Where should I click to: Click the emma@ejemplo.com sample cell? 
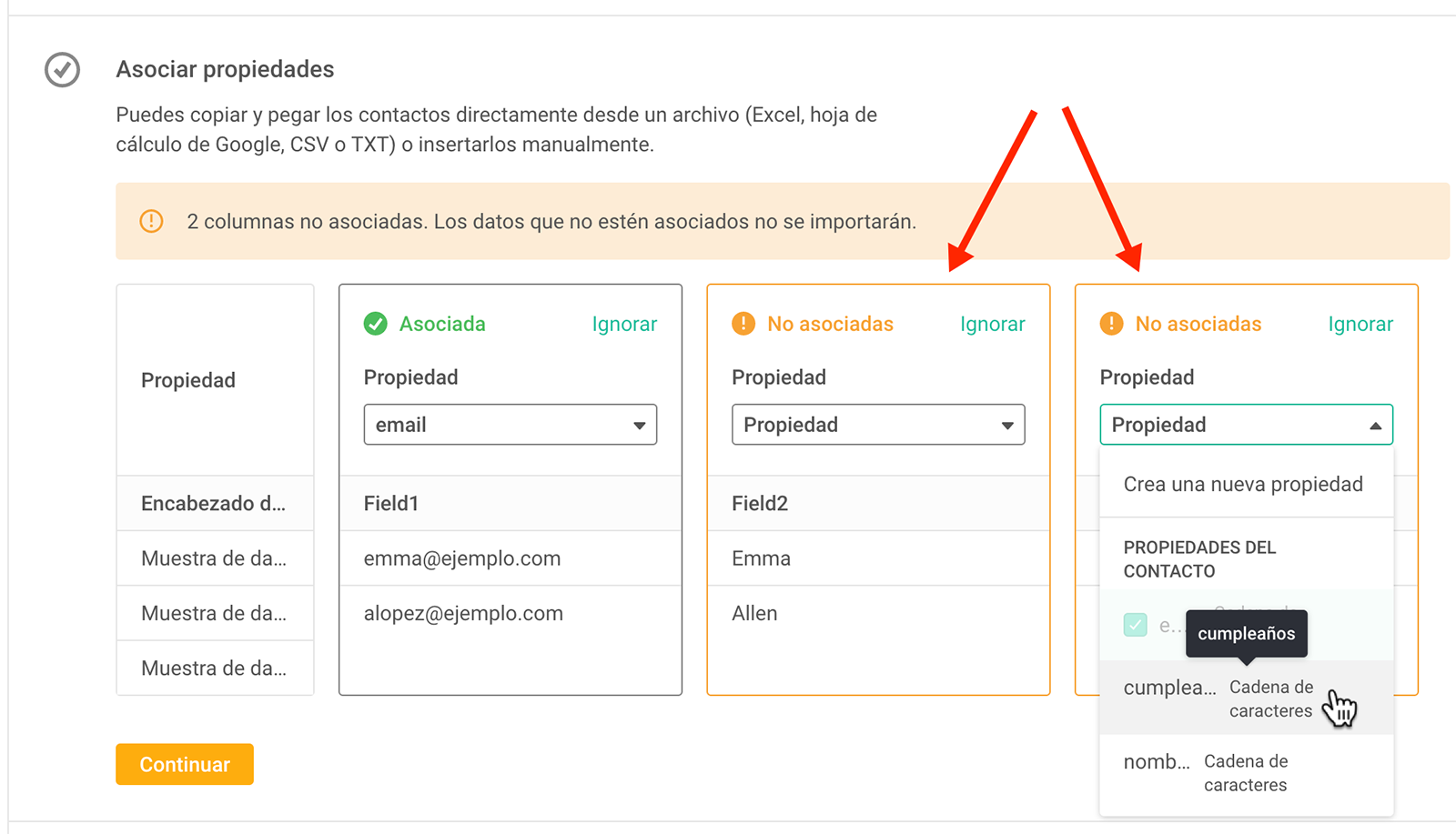click(511, 558)
